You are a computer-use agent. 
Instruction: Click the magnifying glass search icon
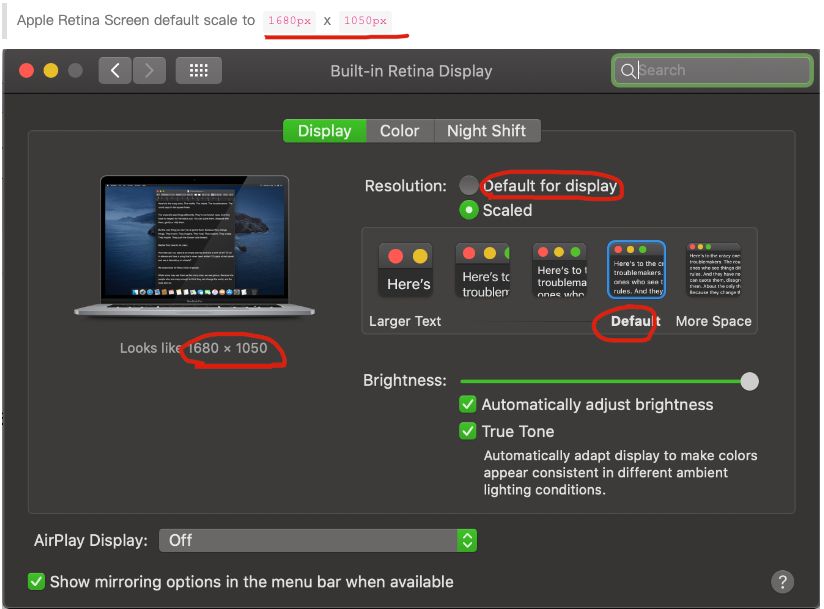coord(627,70)
